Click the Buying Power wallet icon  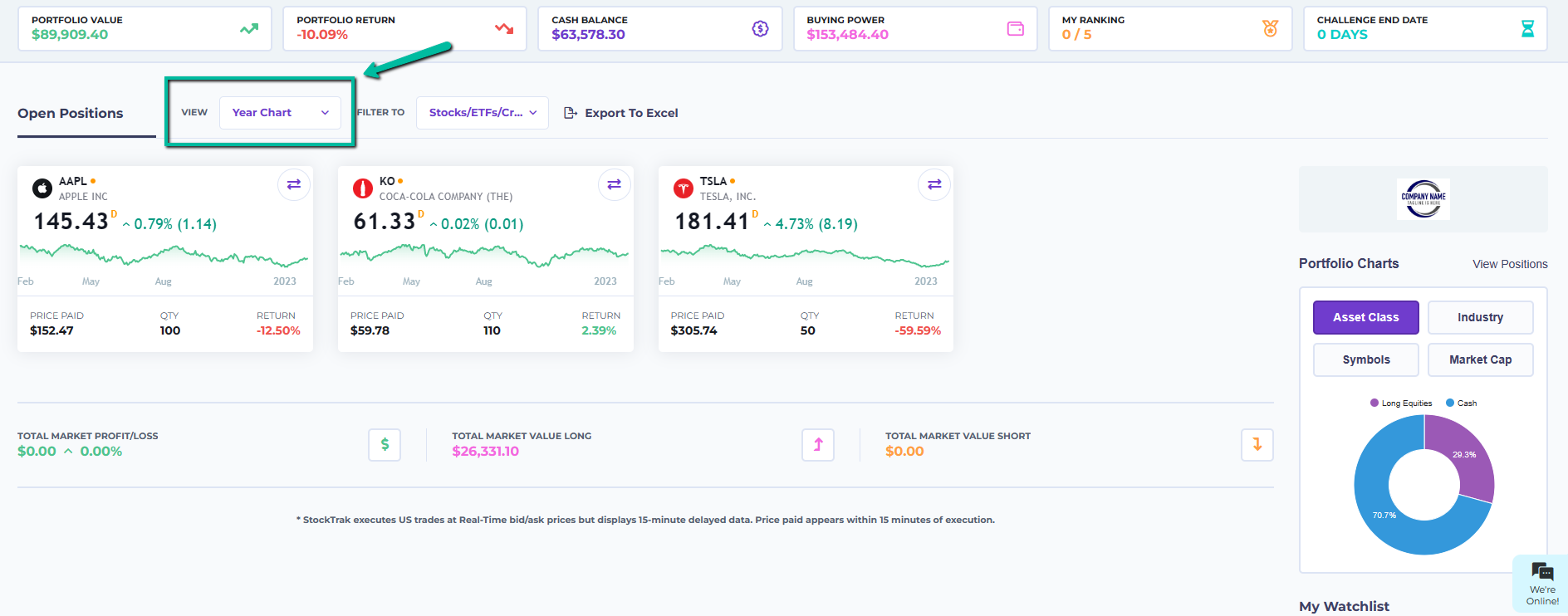point(1015,29)
